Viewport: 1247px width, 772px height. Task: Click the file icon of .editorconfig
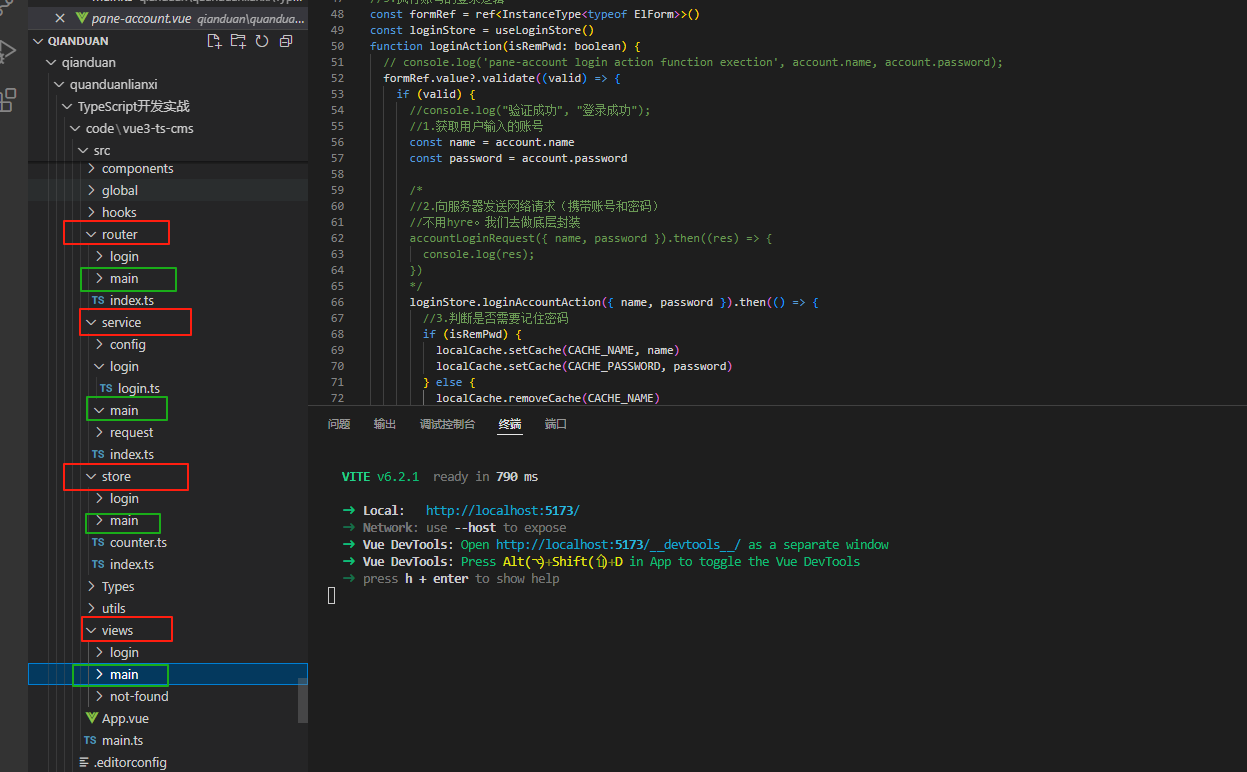click(x=84, y=762)
